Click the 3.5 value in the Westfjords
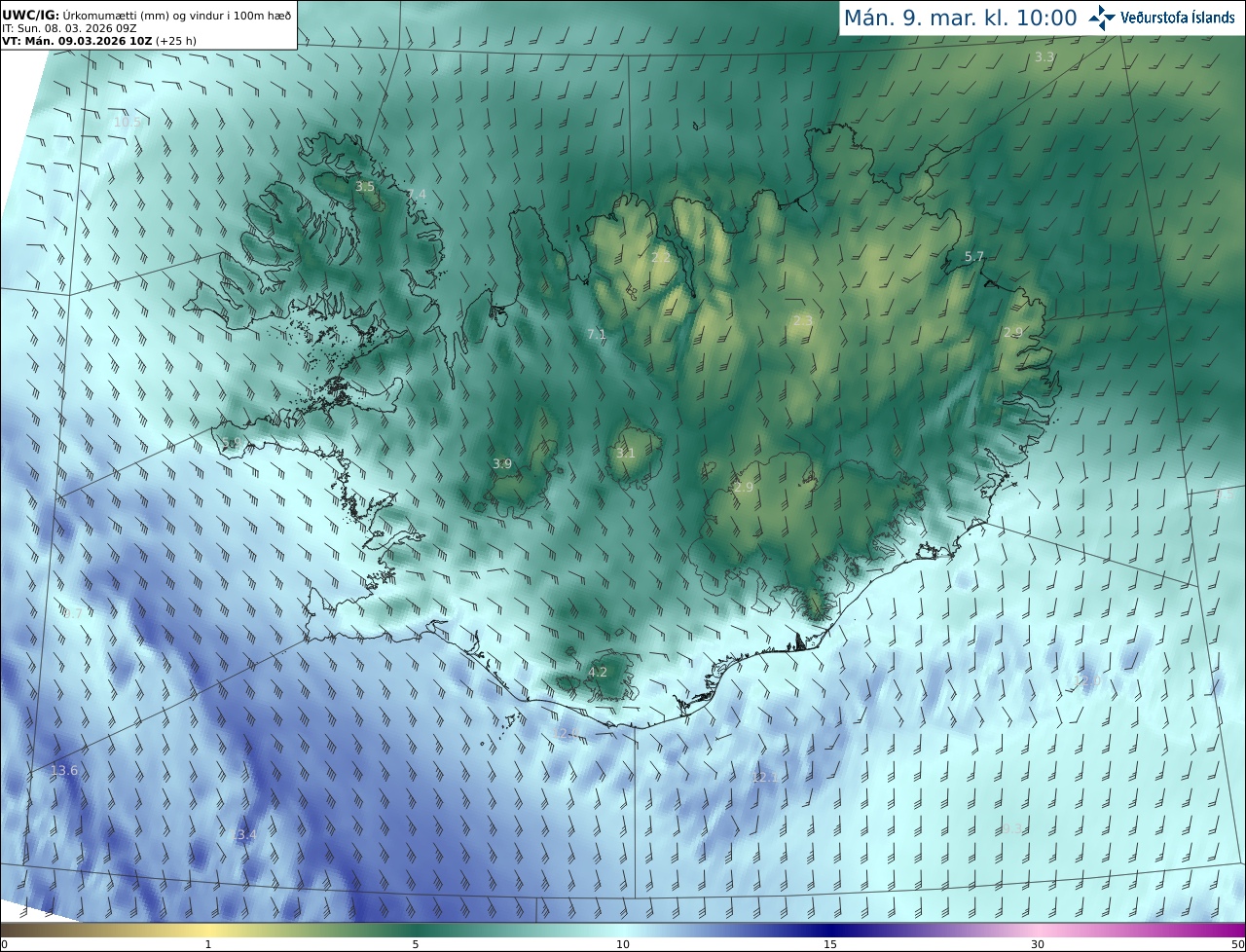 pyautogui.click(x=365, y=186)
